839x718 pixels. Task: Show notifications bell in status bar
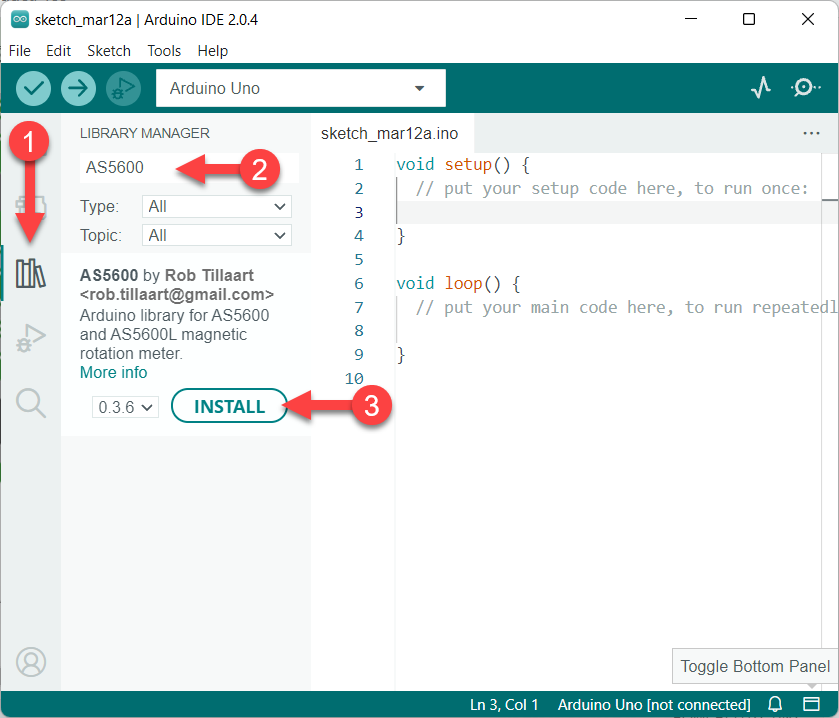click(775, 704)
